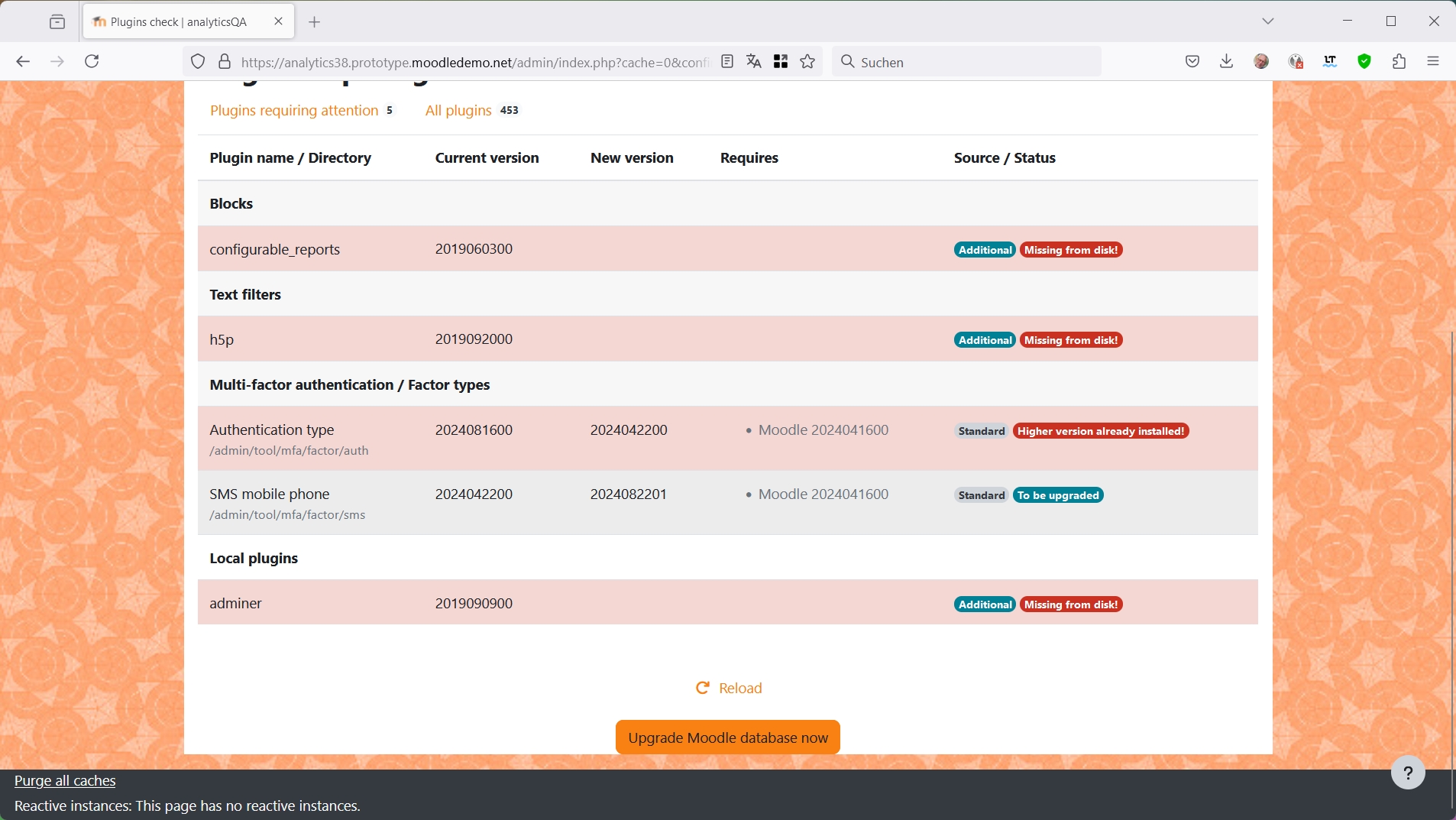Select Authentication type plugin name

pyautogui.click(x=272, y=429)
